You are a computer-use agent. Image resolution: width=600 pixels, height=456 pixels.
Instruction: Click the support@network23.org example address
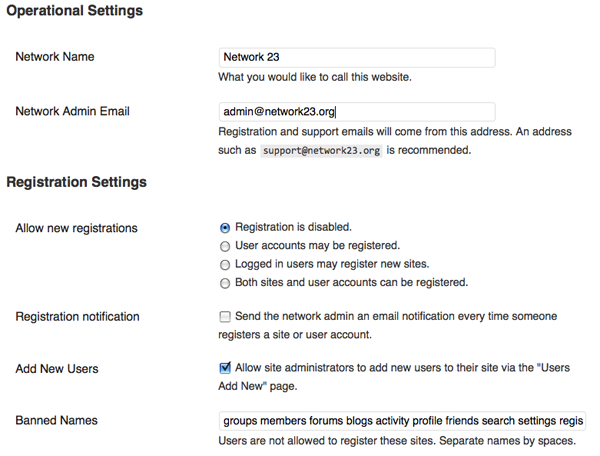tap(321, 151)
